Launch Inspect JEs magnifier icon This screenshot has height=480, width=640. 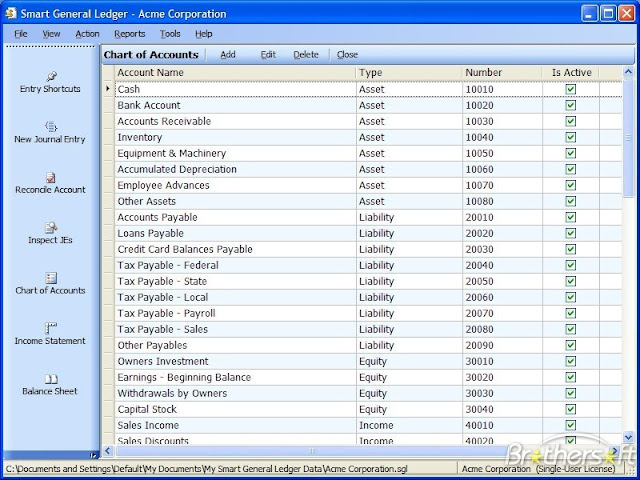point(51,227)
